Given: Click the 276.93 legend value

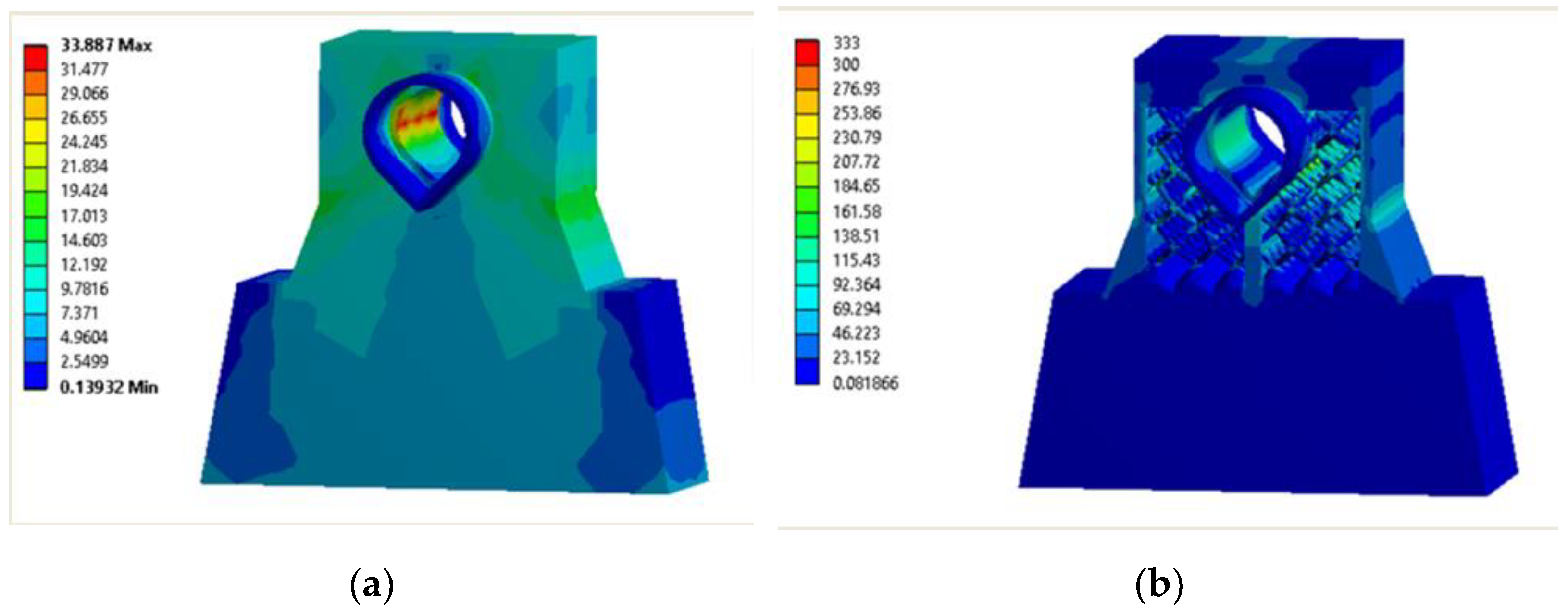Looking at the screenshot, I should click(x=856, y=89).
